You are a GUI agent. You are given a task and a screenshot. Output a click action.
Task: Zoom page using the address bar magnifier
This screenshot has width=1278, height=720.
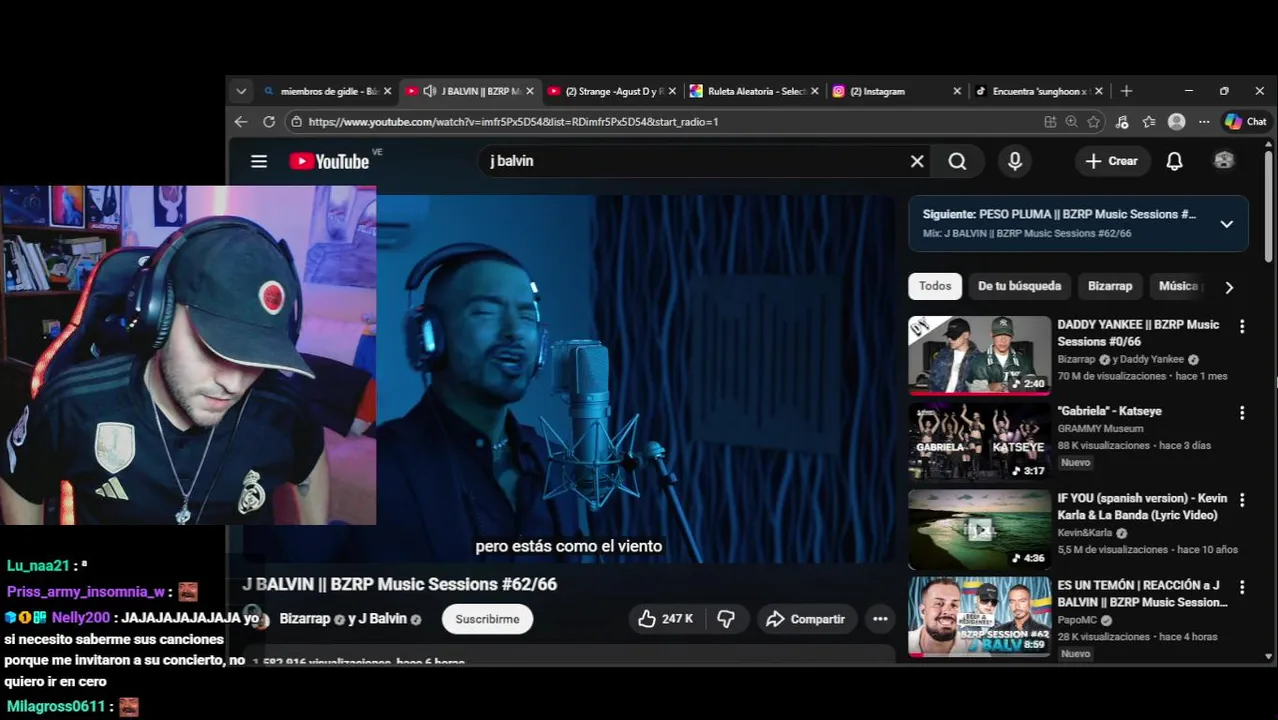(x=1072, y=122)
